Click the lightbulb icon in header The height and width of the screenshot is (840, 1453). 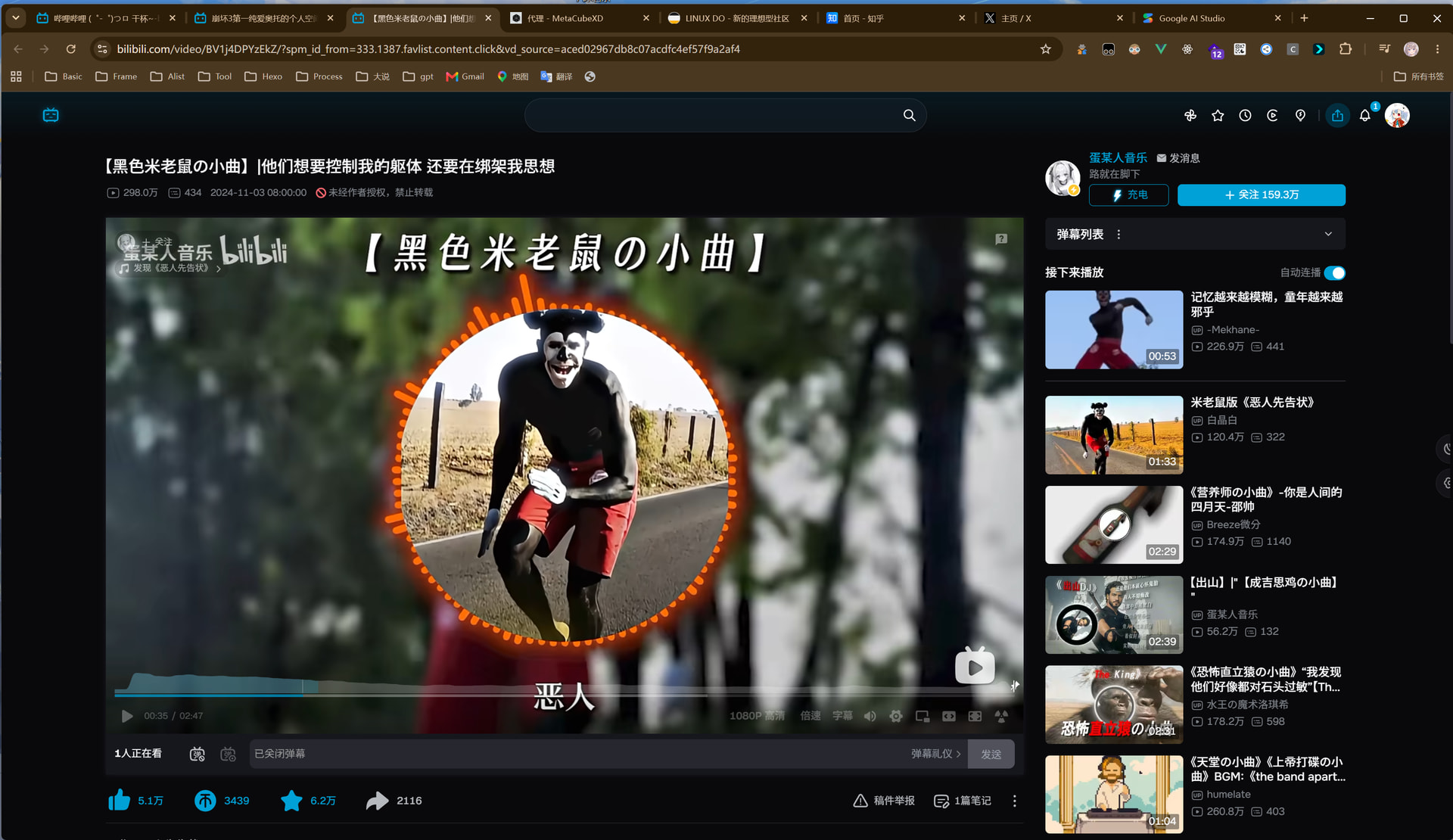tap(1300, 115)
